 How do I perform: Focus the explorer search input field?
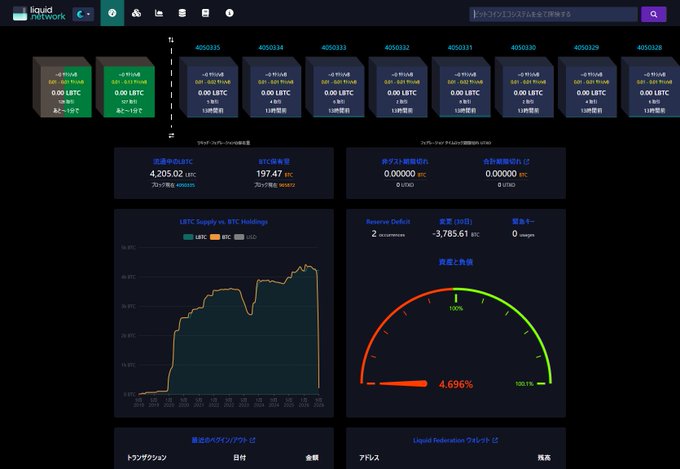click(553, 14)
